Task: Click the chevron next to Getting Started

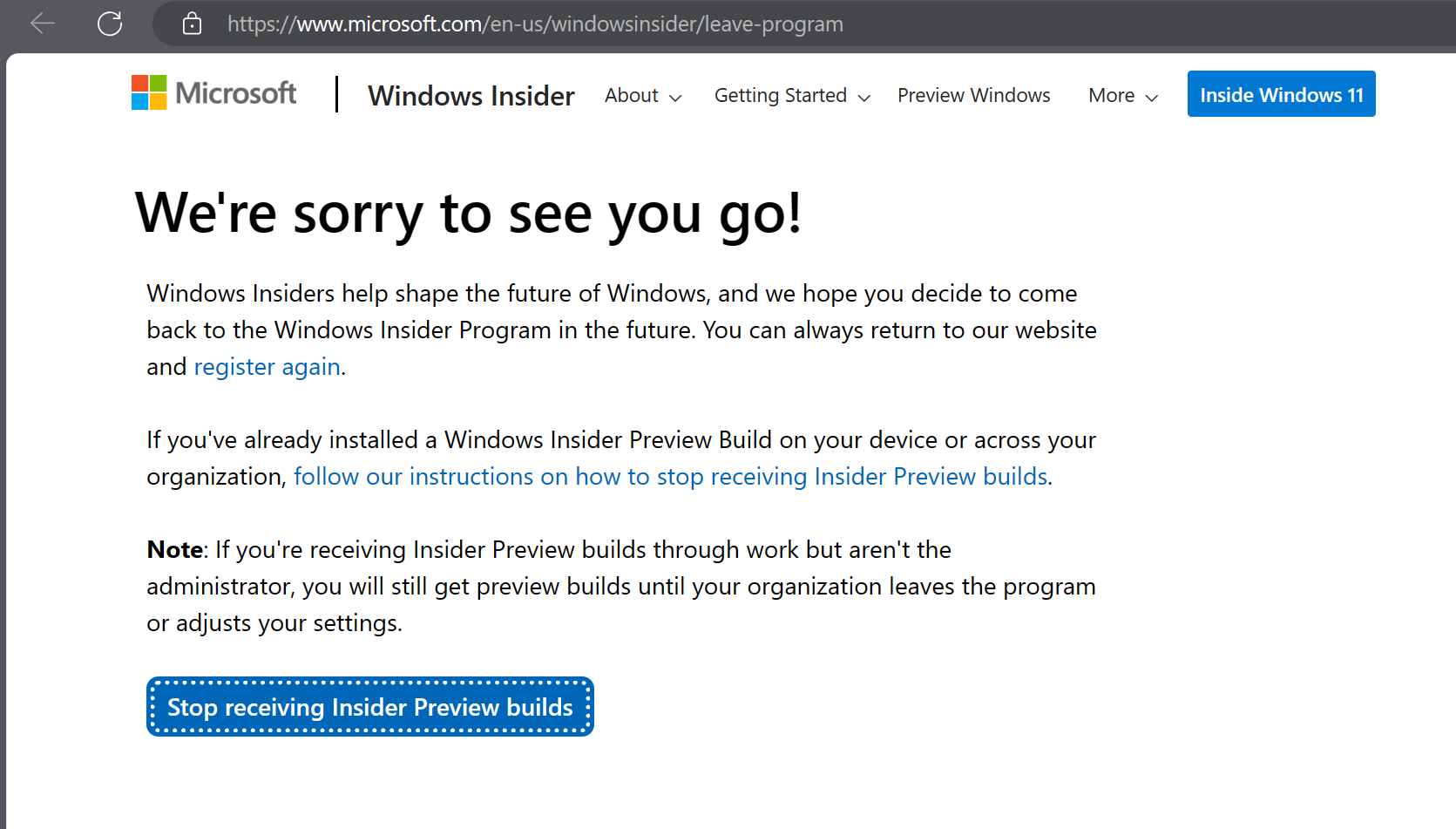Action: tap(863, 97)
